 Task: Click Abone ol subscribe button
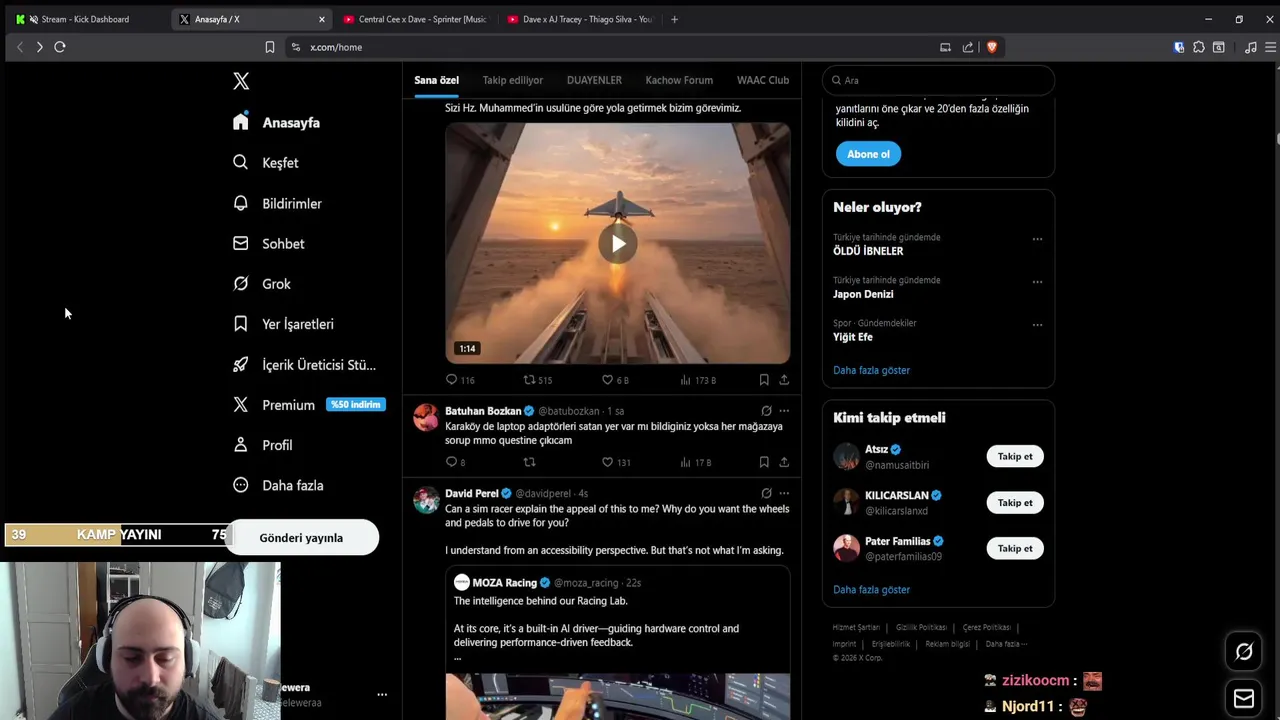click(868, 154)
